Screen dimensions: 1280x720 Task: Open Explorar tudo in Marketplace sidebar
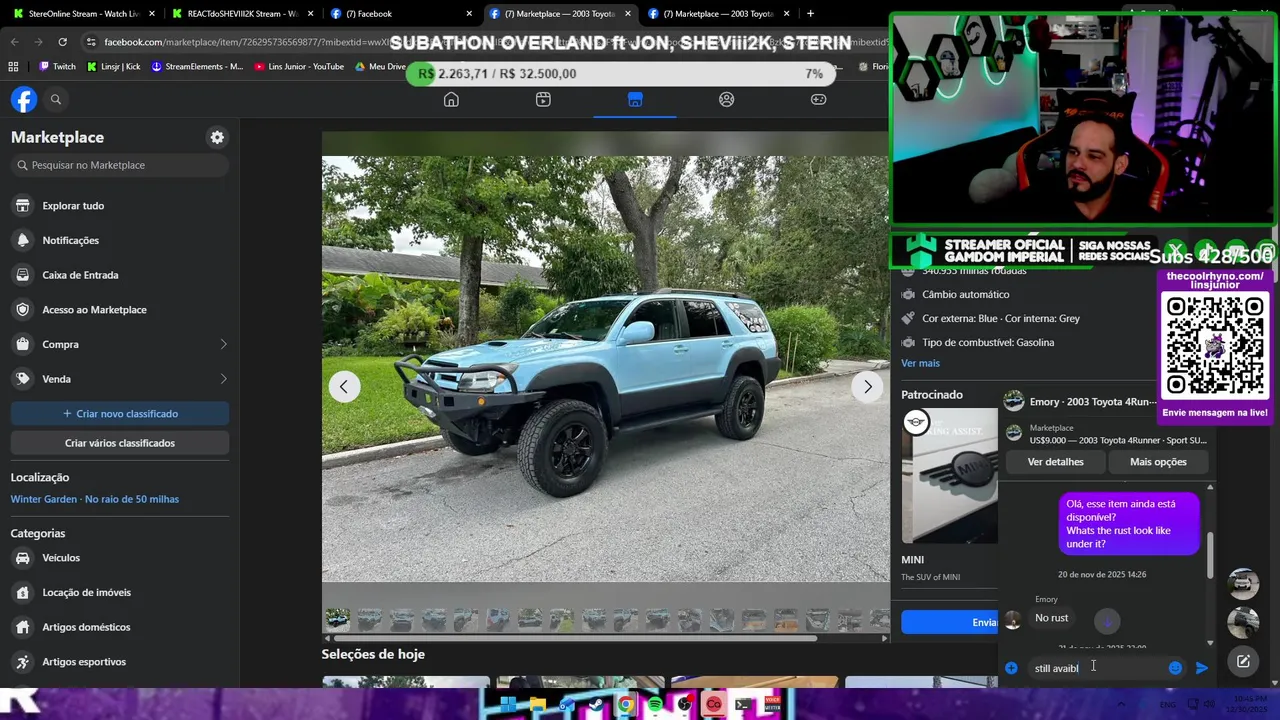pos(120,206)
